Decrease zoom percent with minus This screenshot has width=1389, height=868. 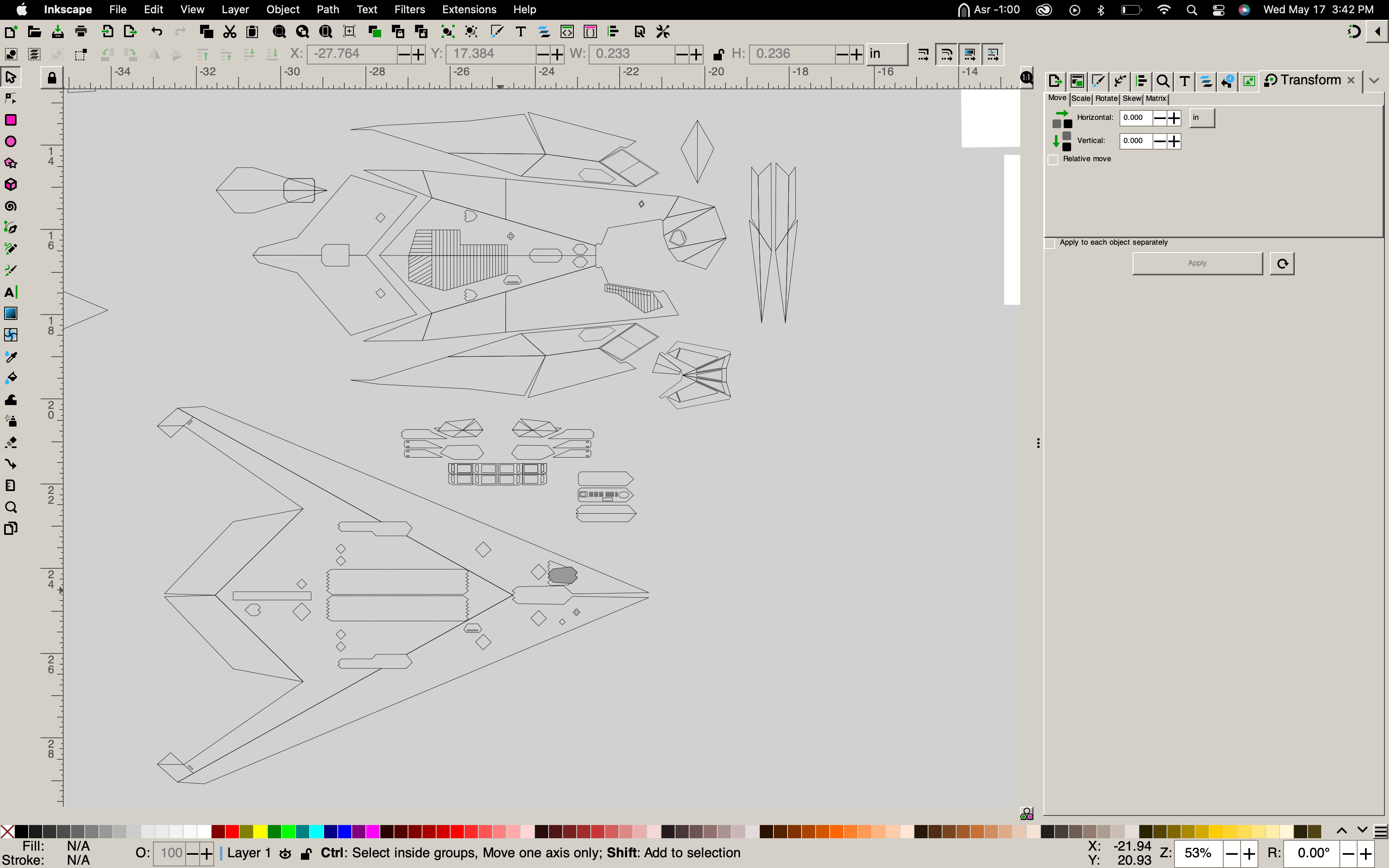1231,854
